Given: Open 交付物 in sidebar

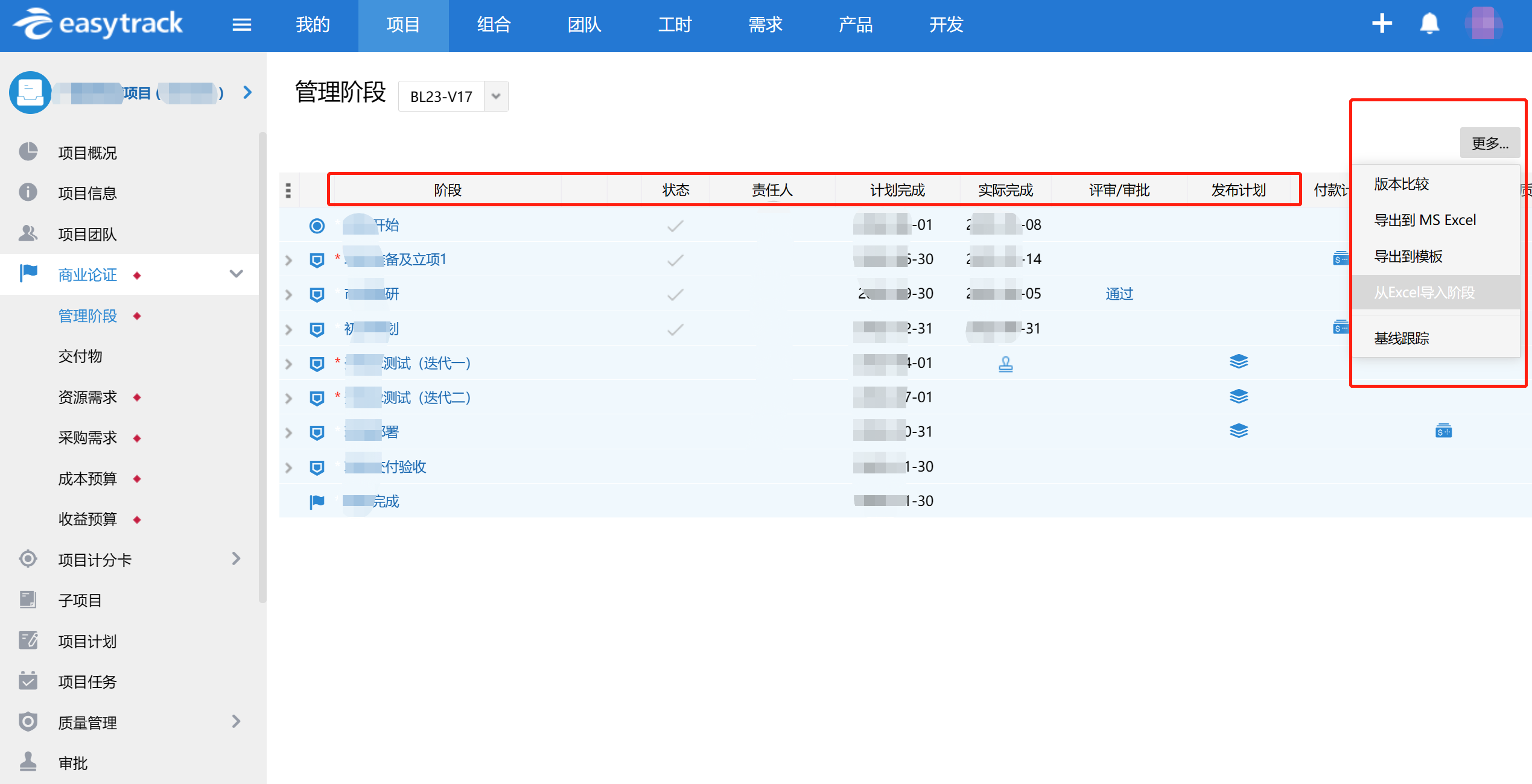Looking at the screenshot, I should tap(80, 356).
